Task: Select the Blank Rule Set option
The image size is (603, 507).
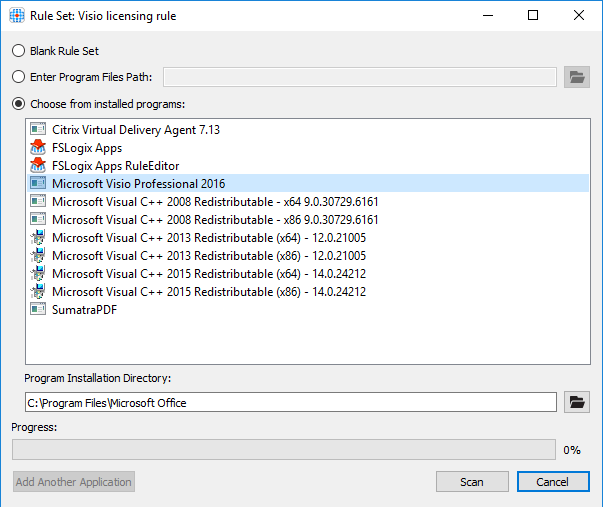Action: click(x=18, y=51)
